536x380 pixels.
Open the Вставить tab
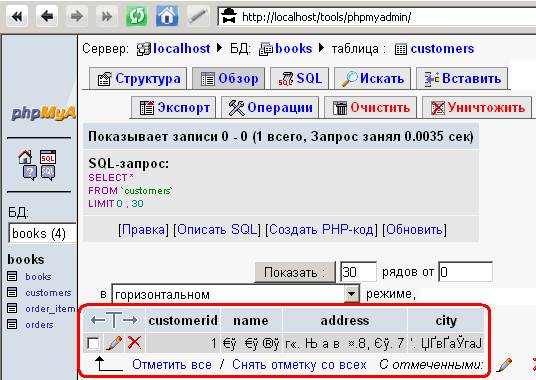(462, 79)
